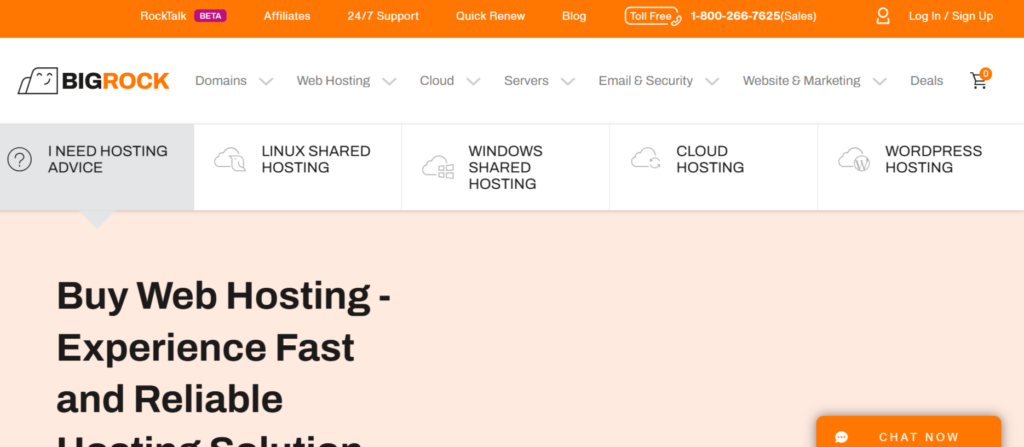Visit the Affiliates link
Viewport: 1024px width, 447px height.
(287, 16)
